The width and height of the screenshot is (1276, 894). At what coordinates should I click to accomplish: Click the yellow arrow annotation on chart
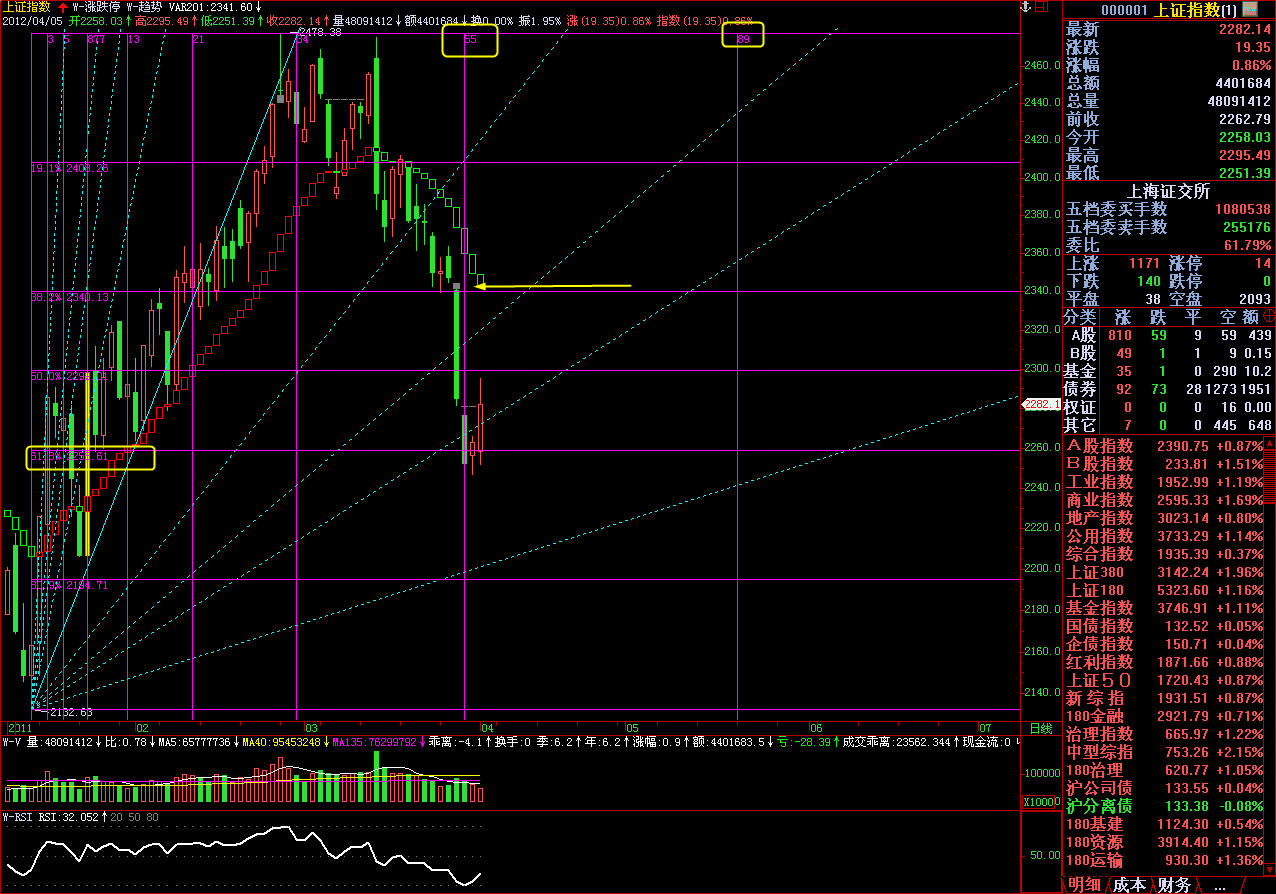[x=552, y=287]
